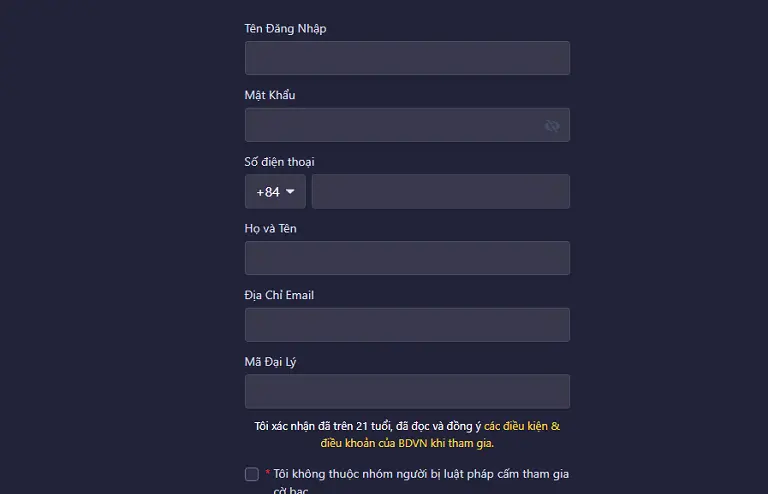768x494 pixels.
Task: Select the phone number input box
Action: click(x=441, y=191)
